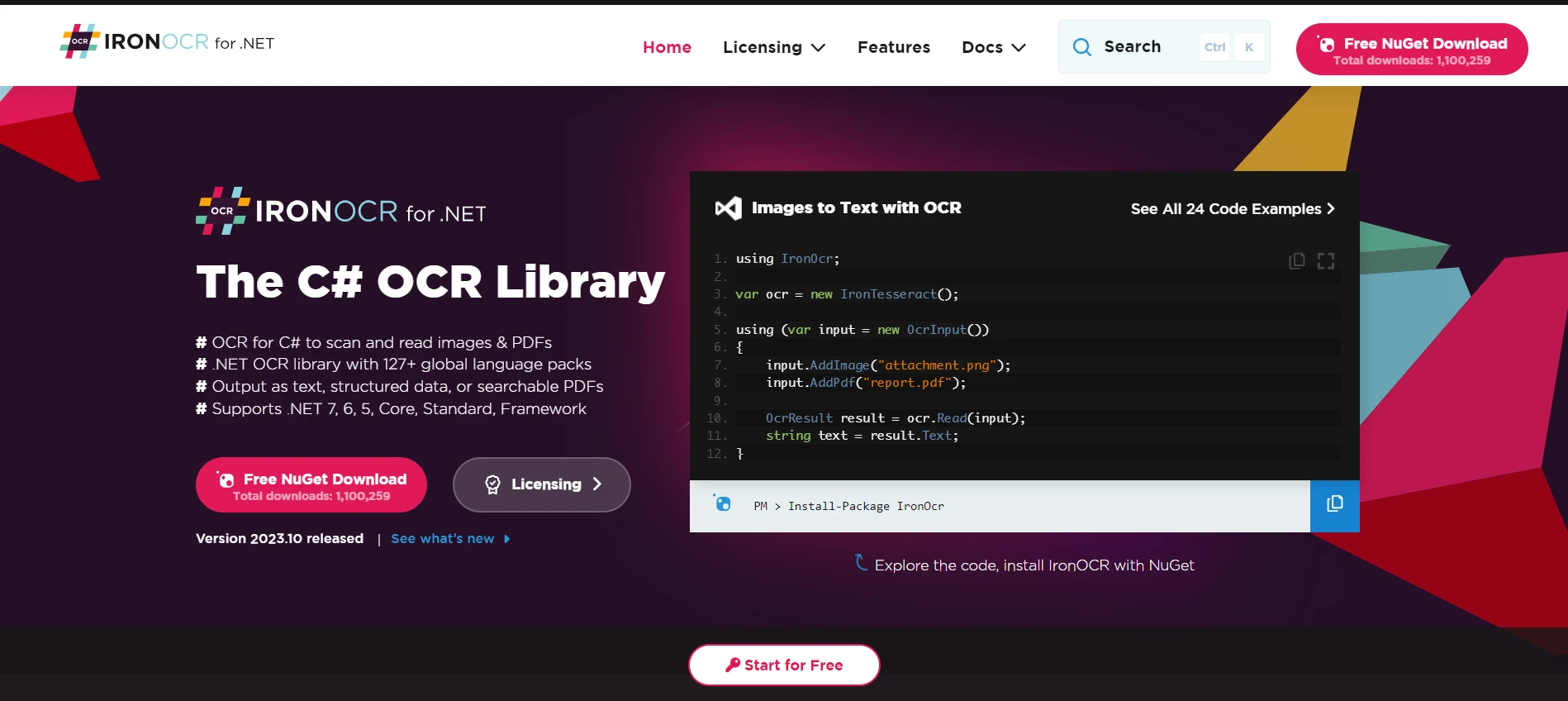Click the hero IronOCR for .NET logo
The width and height of the screenshot is (1568, 701).
point(341,211)
